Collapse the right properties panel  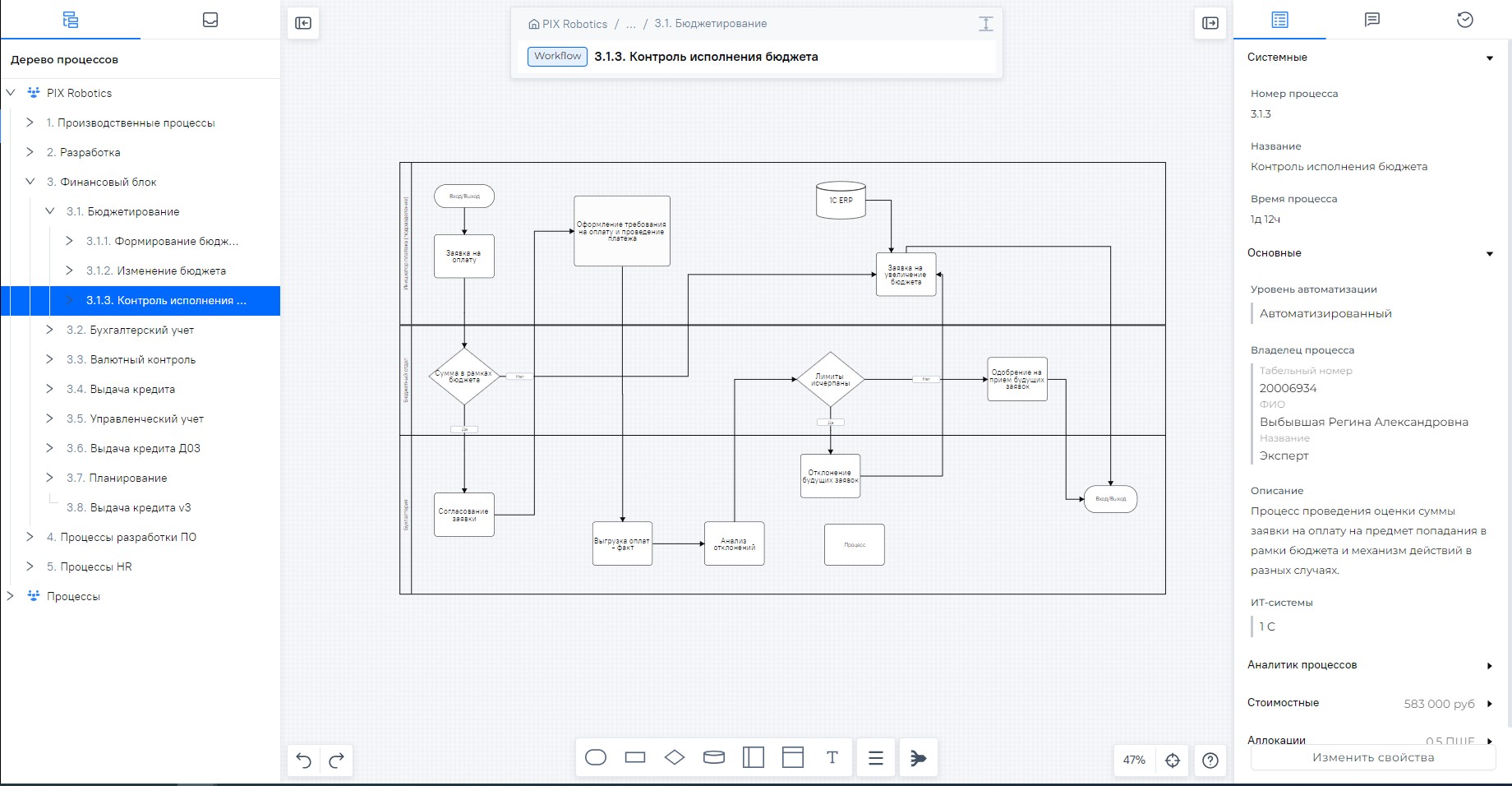point(1210,23)
